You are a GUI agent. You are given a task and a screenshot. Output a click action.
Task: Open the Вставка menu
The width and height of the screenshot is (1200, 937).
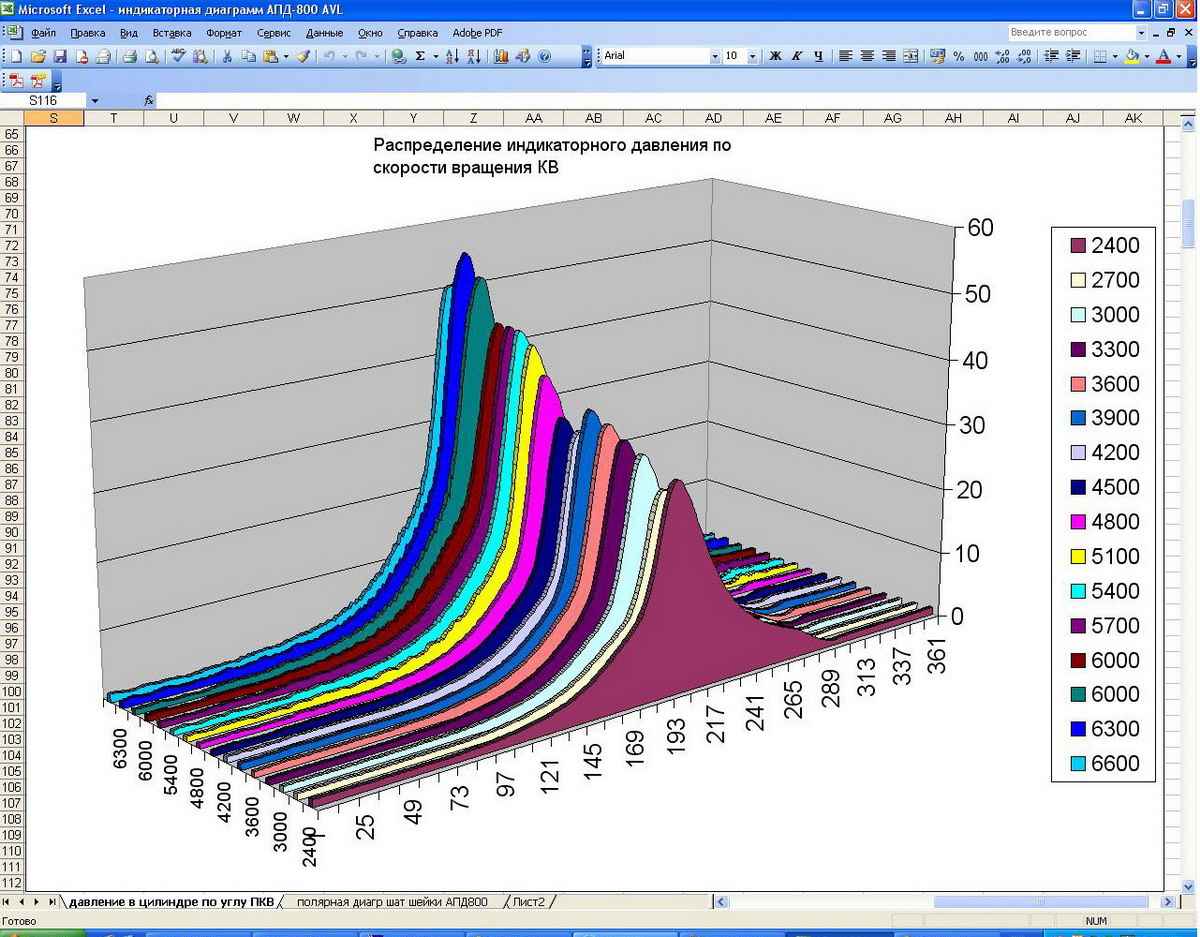pyautogui.click(x=171, y=33)
